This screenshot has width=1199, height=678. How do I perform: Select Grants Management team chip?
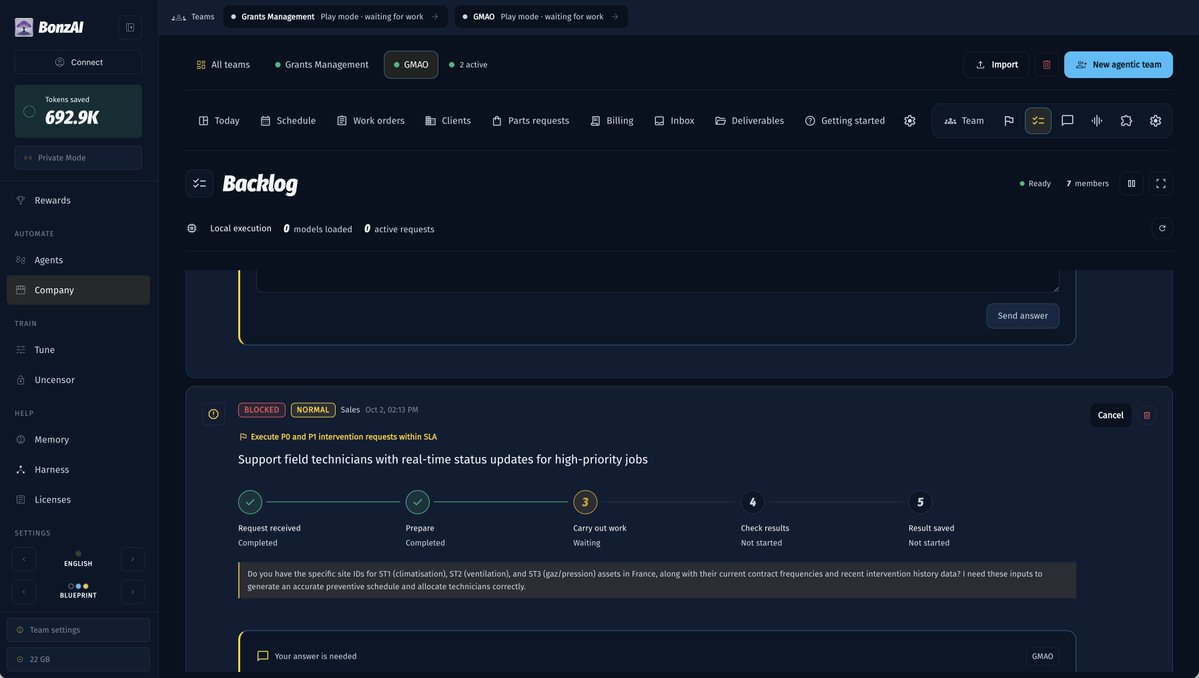321,65
